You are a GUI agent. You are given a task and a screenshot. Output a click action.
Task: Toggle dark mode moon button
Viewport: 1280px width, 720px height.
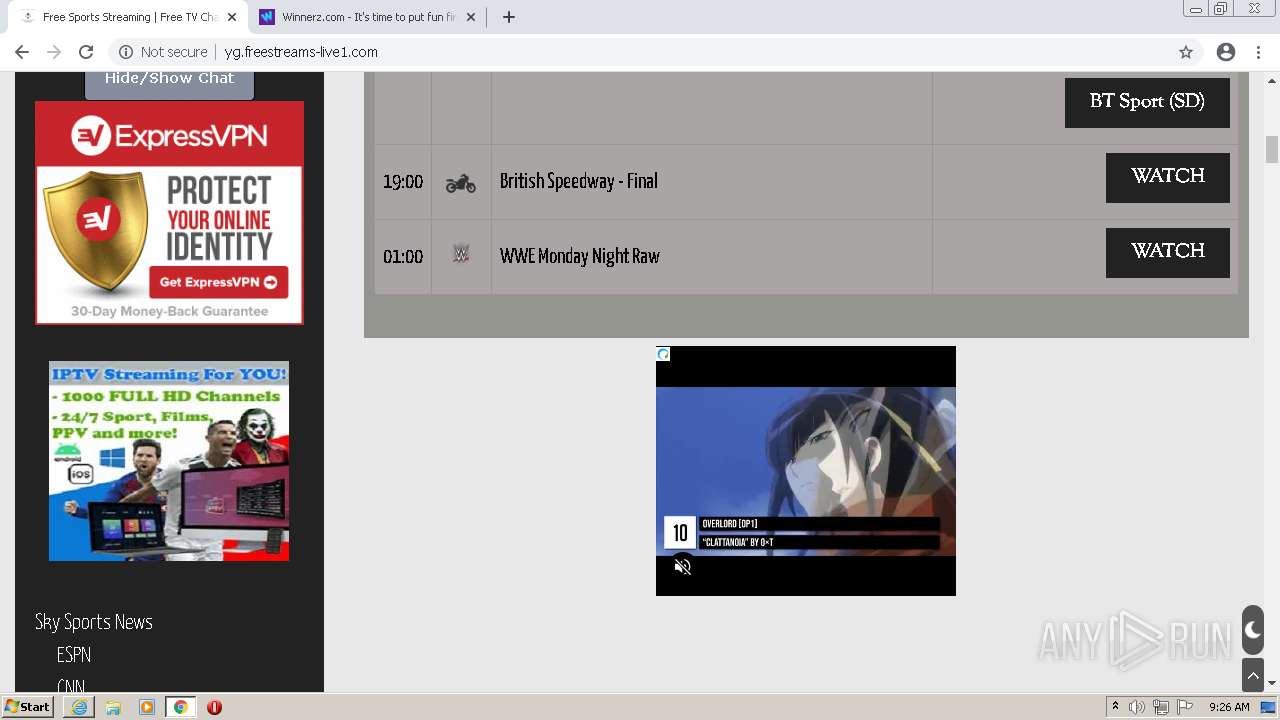pyautogui.click(x=1253, y=630)
